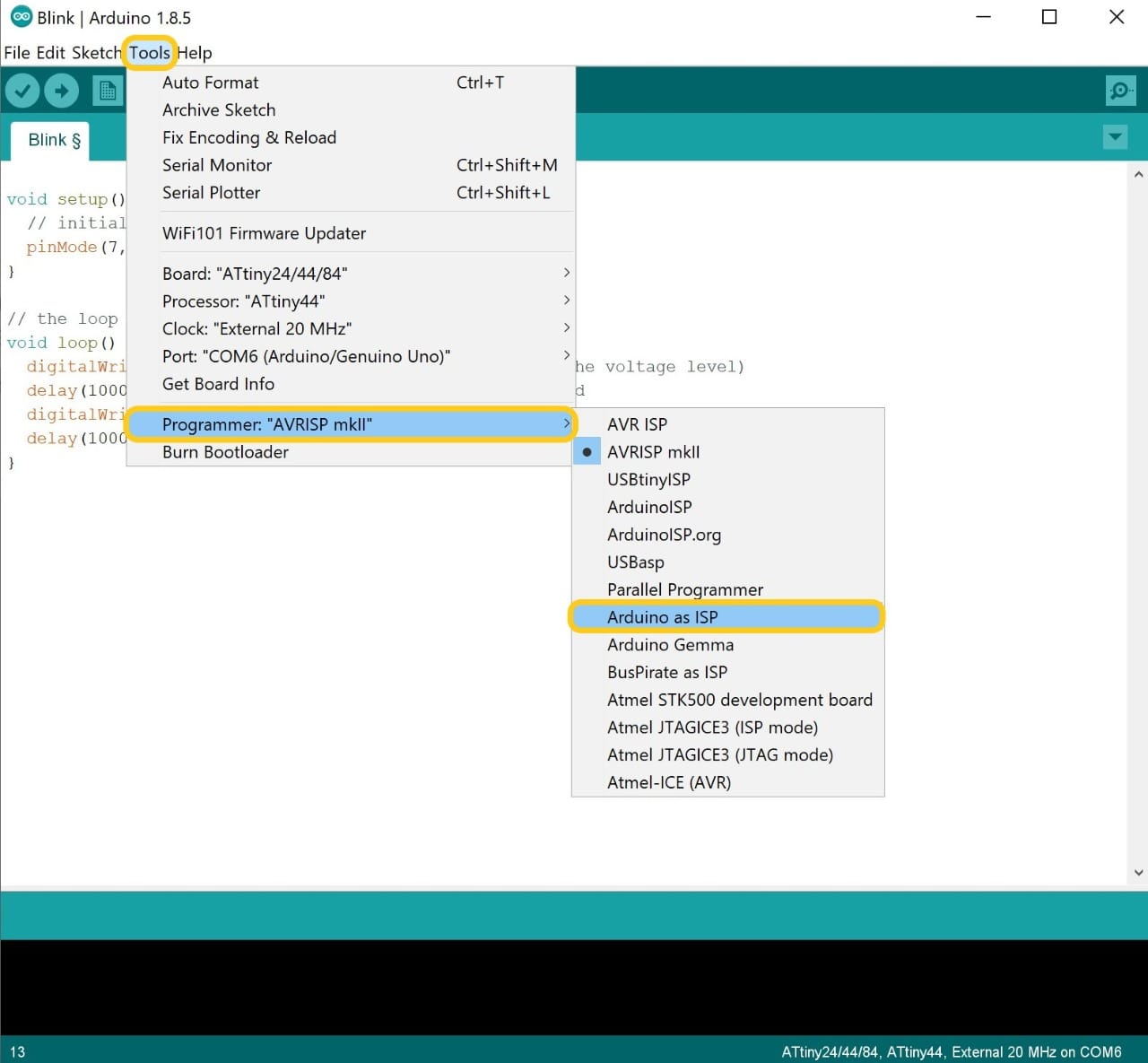Expand the Clock External 20 MHz submenu
1148x1063 pixels.
click(350, 329)
